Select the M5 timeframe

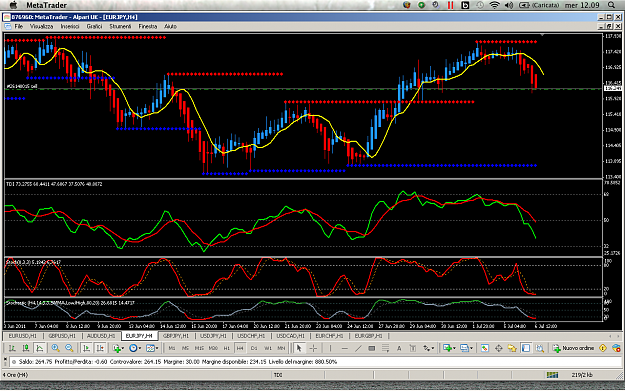[185, 348]
